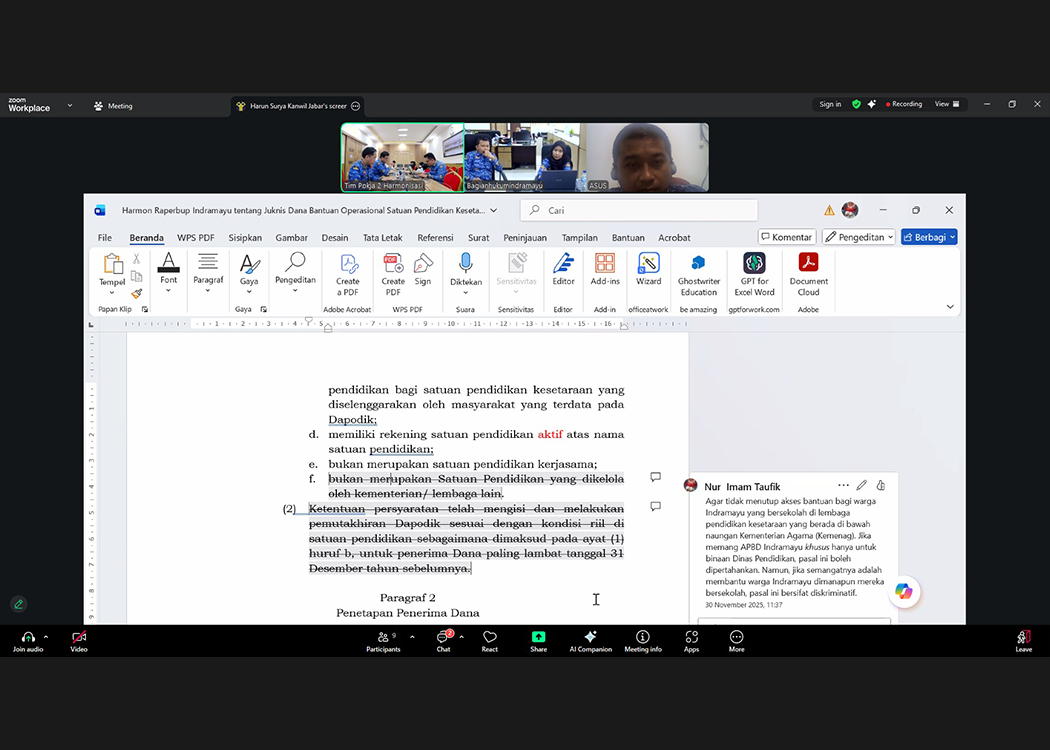This screenshot has width=1050, height=750.
Task: Open the Berbagi share dropdown
Action: (929, 237)
